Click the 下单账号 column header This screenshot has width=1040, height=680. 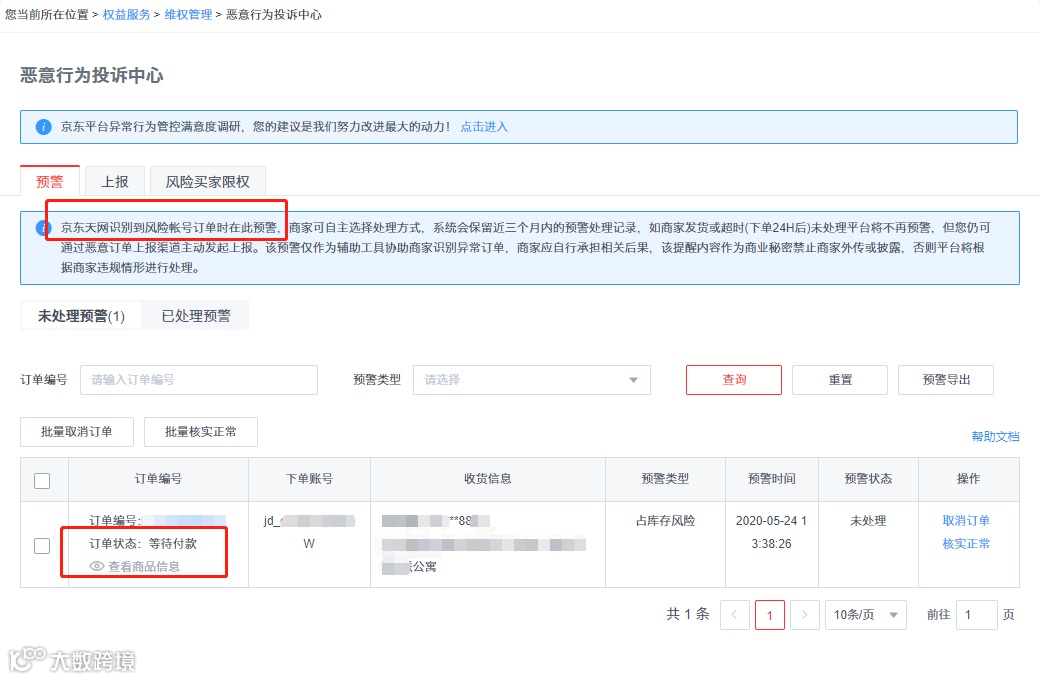309,479
